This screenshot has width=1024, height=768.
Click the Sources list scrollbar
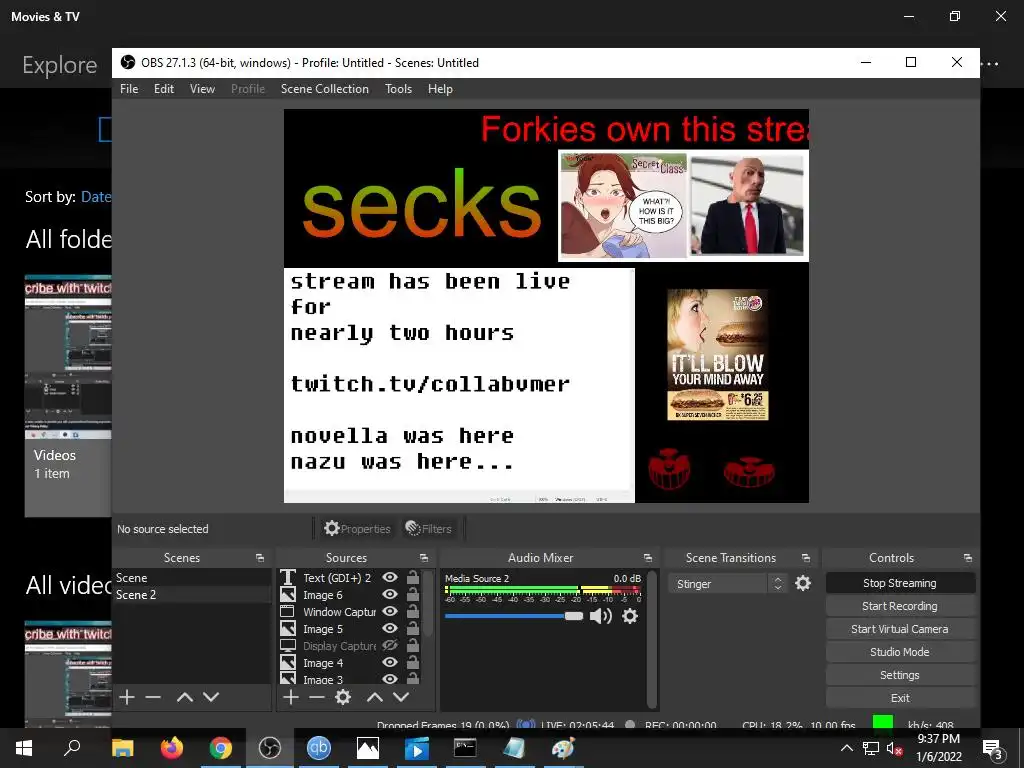tap(428, 604)
